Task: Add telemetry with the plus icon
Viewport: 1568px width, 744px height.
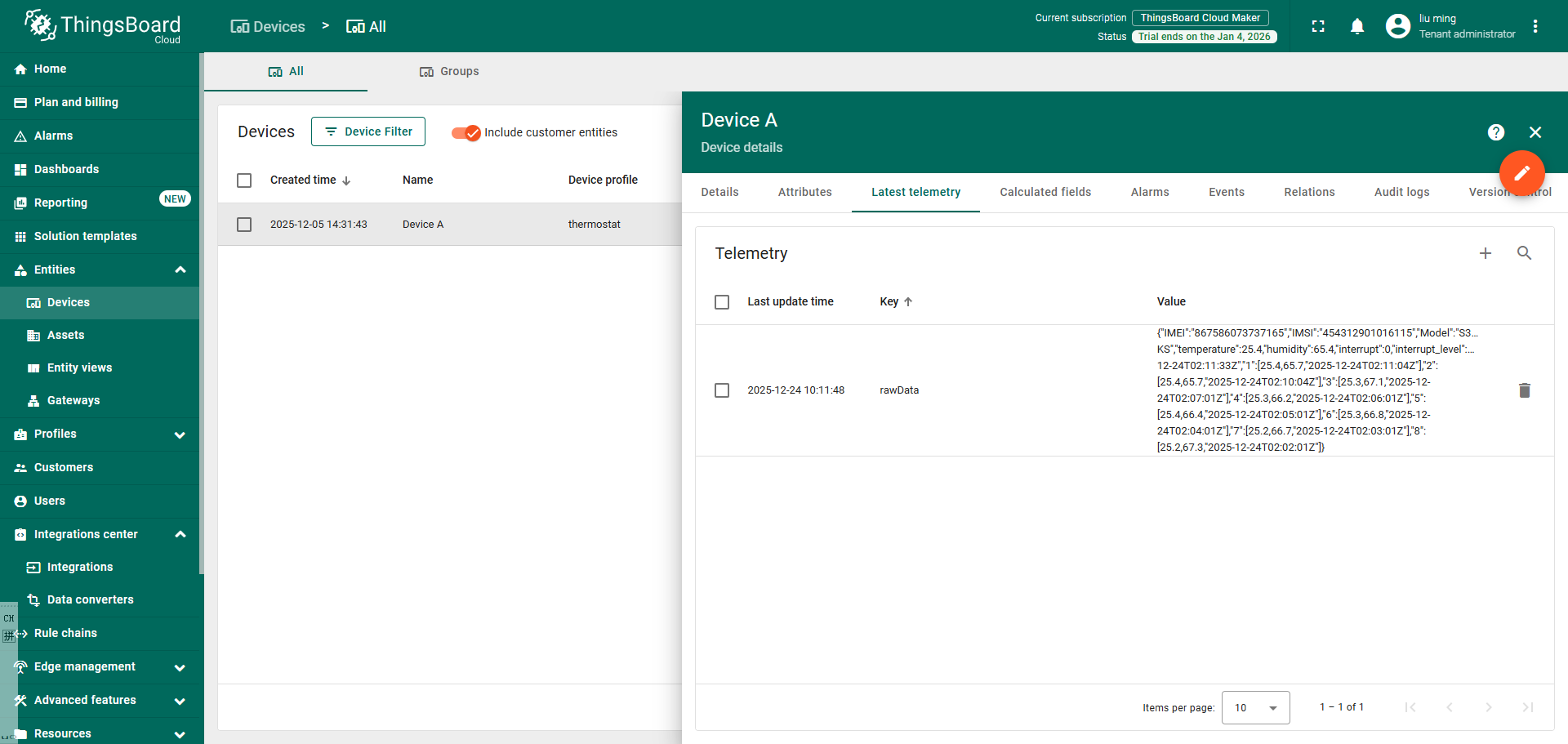Action: [1486, 253]
